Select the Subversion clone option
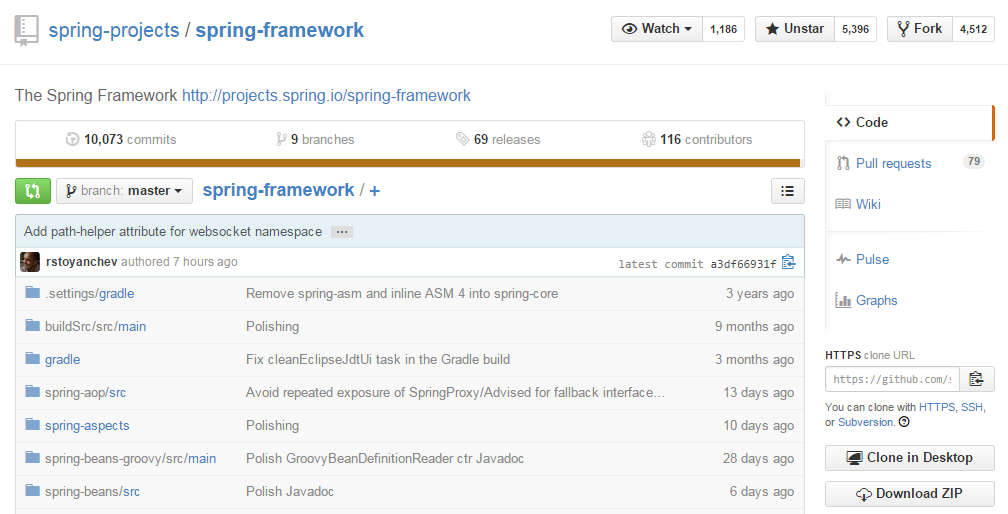 (865, 422)
